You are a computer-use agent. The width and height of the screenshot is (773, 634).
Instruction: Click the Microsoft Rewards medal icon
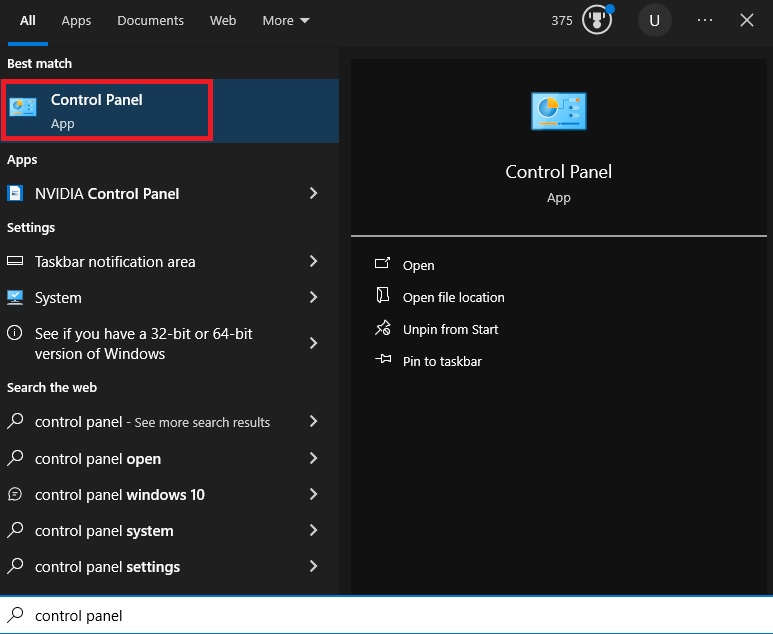tap(597, 20)
